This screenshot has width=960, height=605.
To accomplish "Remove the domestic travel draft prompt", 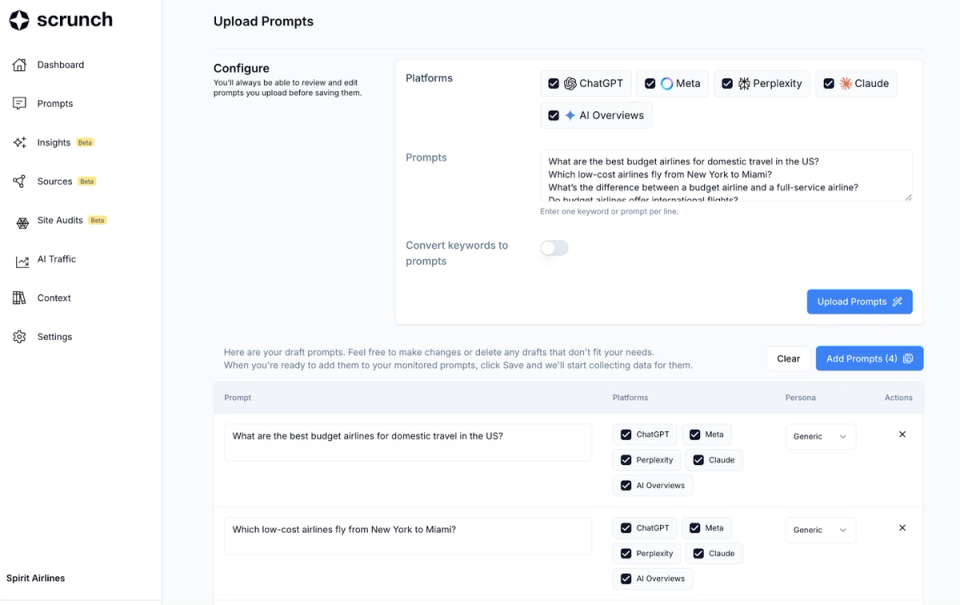I will click(902, 434).
